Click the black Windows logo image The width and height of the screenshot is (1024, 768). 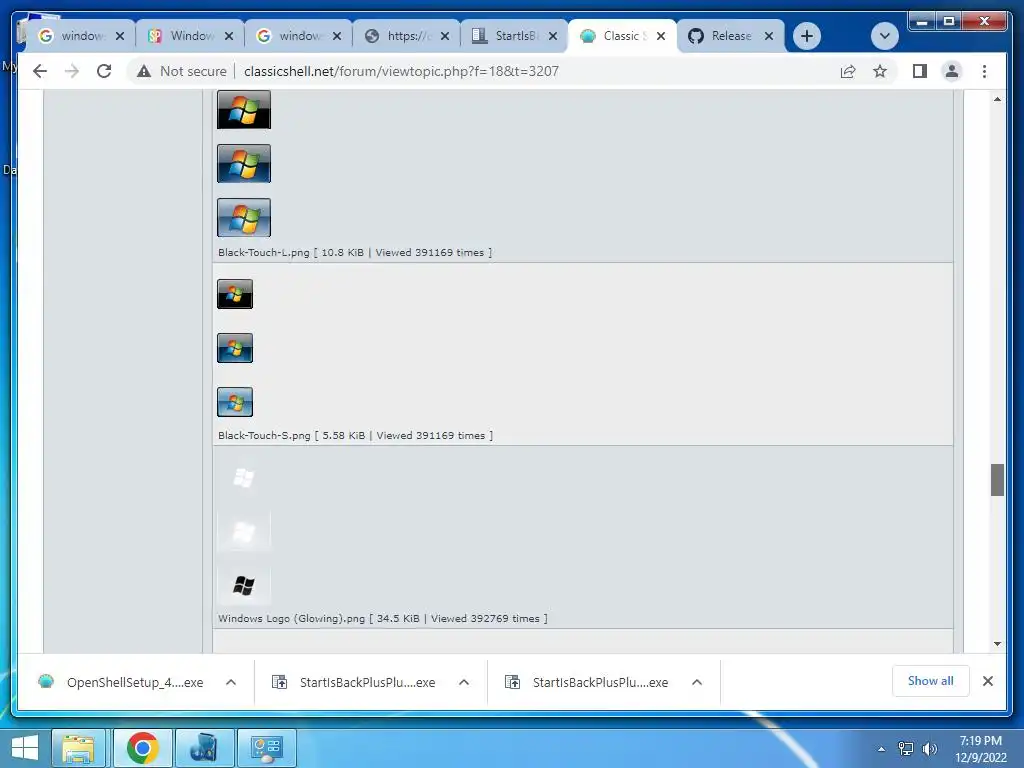[x=244, y=586]
